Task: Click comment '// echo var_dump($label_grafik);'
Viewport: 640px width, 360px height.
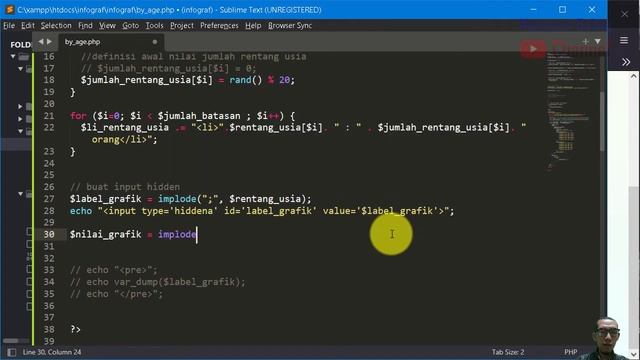Action: point(158,282)
